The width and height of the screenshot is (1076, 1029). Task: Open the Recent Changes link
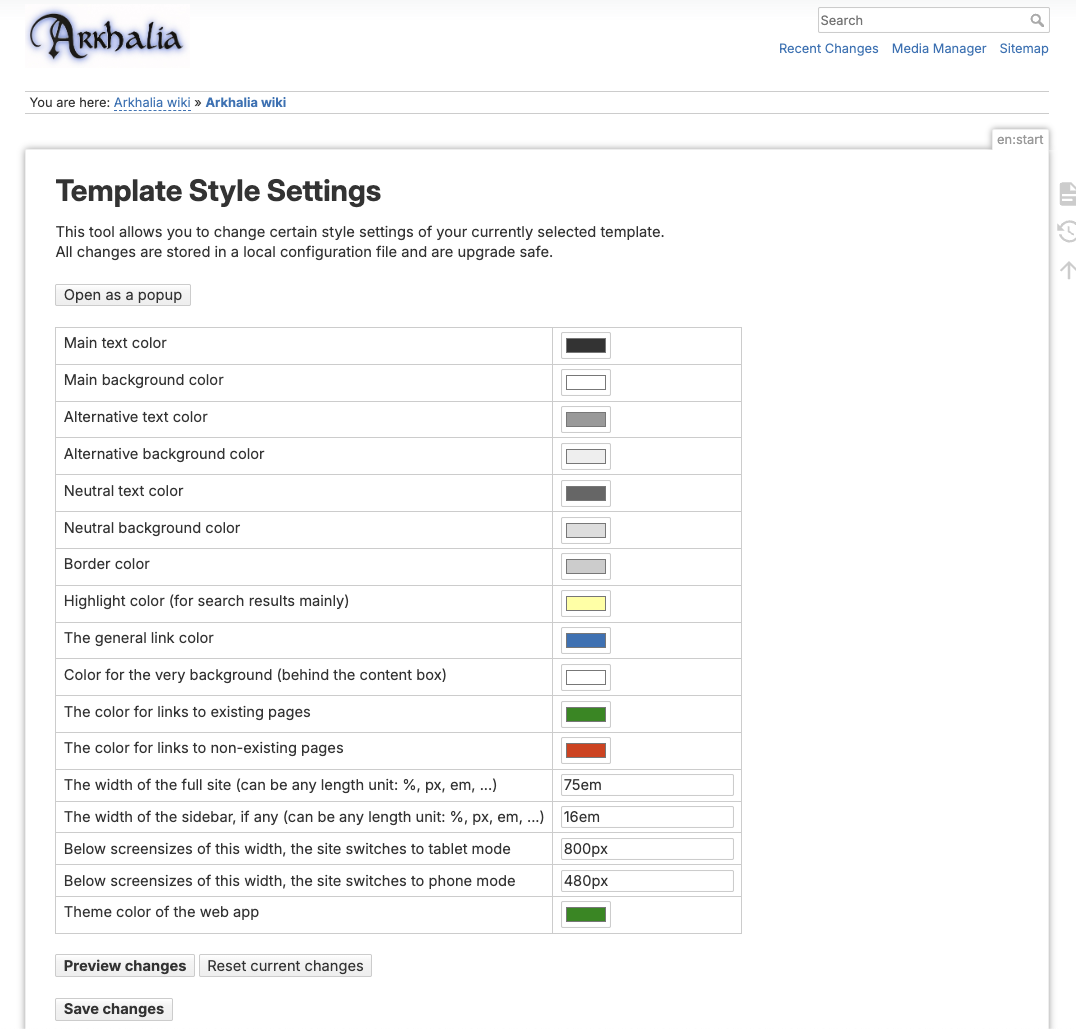[x=828, y=49]
